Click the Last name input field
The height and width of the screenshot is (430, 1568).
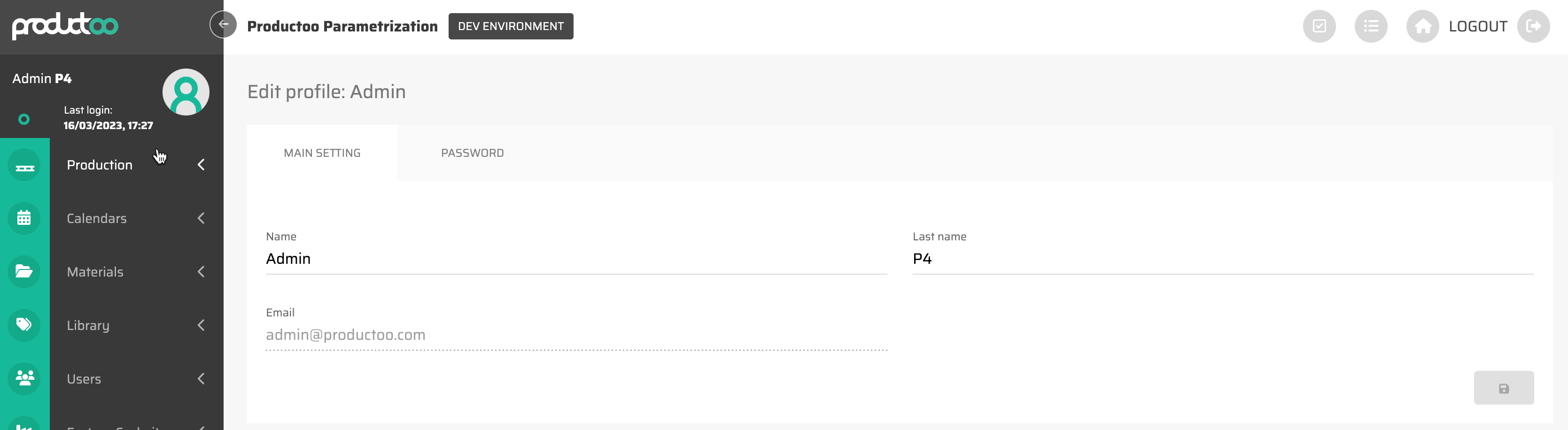(x=1222, y=259)
